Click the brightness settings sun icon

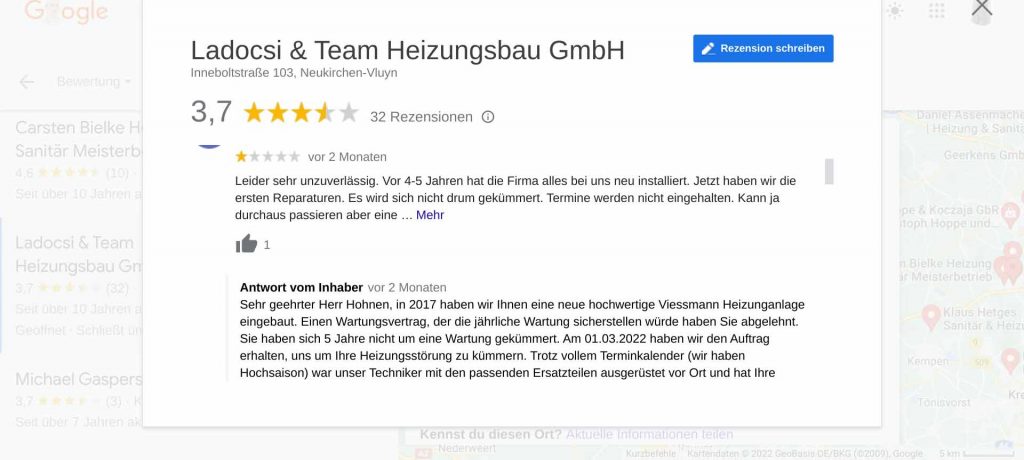(x=894, y=10)
